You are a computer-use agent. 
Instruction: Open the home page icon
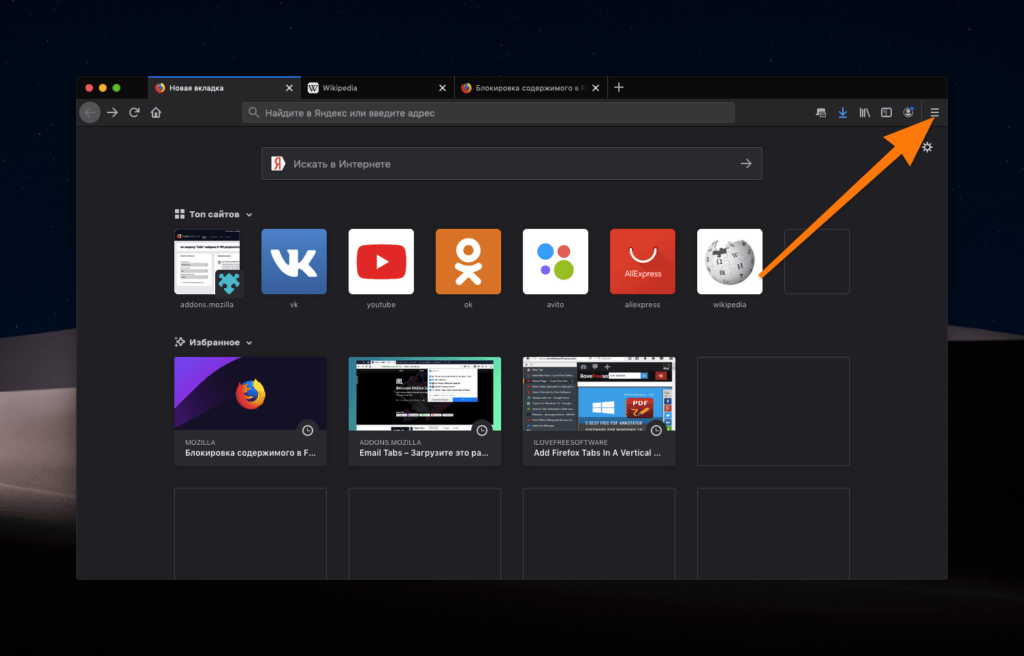tap(156, 112)
